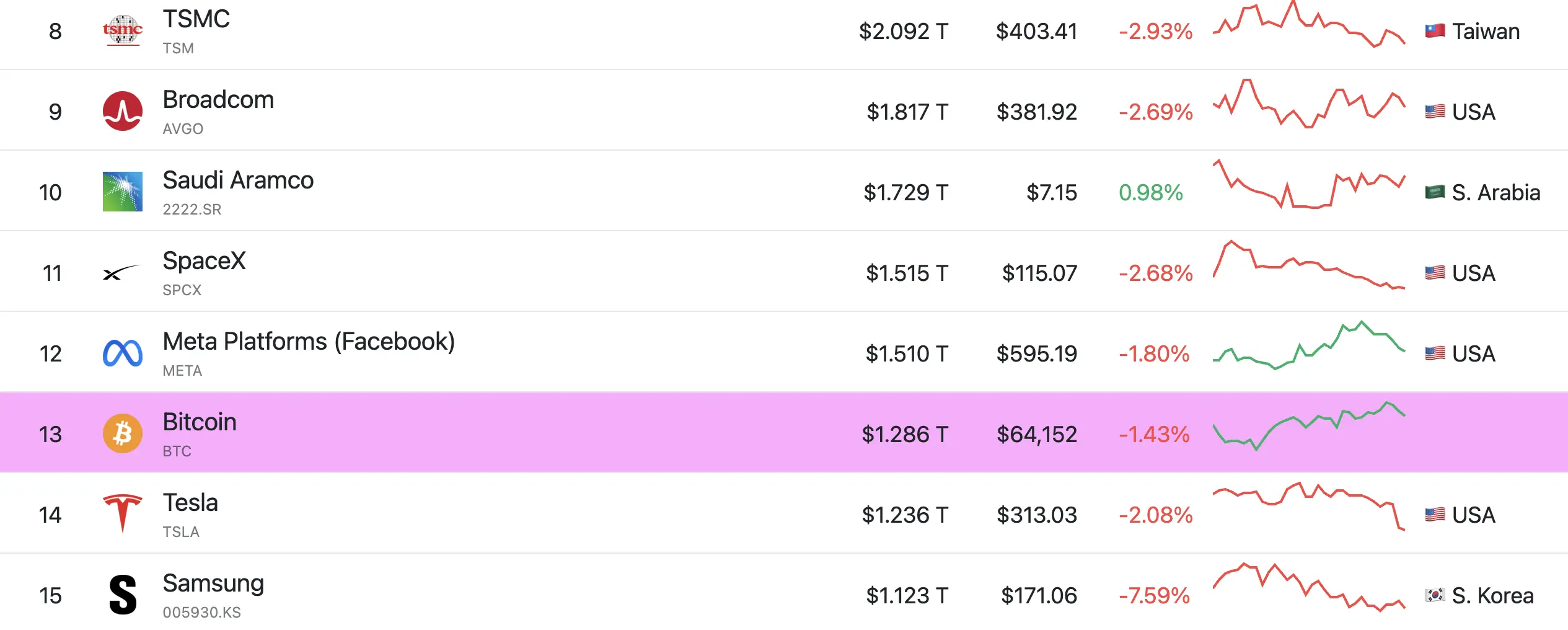Open the TSMC company name link

(x=196, y=19)
